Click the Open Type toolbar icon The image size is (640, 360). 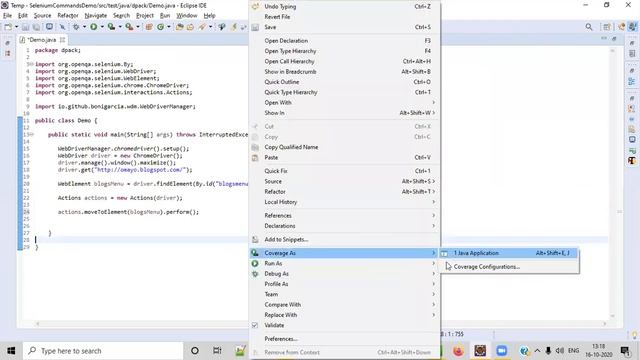pyautogui.click(x=180, y=27)
